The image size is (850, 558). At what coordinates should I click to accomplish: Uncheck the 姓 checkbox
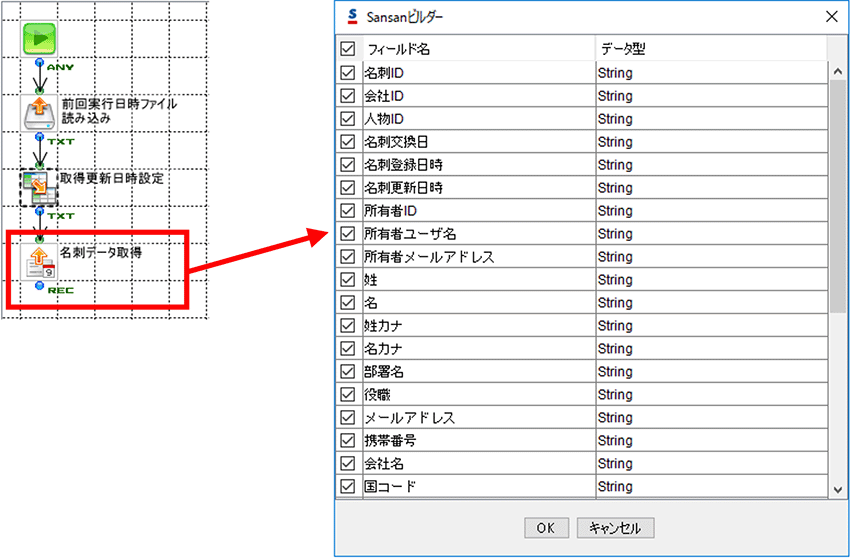point(347,280)
